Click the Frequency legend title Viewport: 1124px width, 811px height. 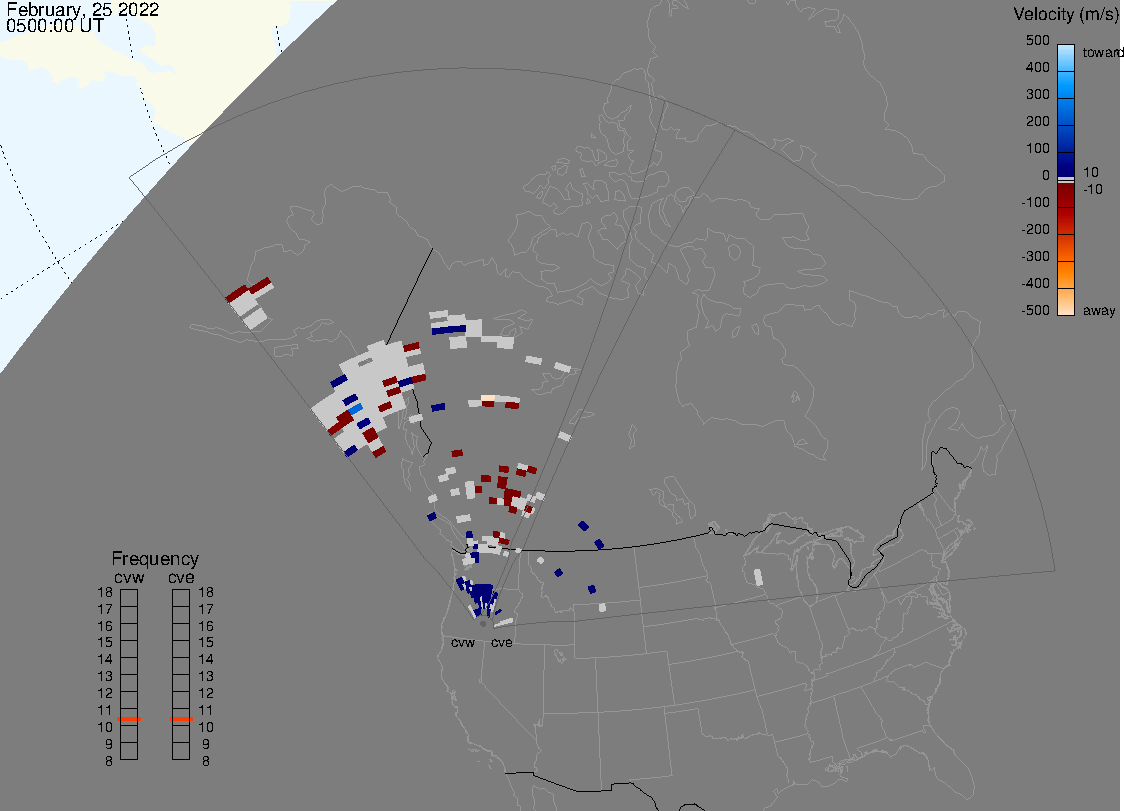[x=155, y=559]
